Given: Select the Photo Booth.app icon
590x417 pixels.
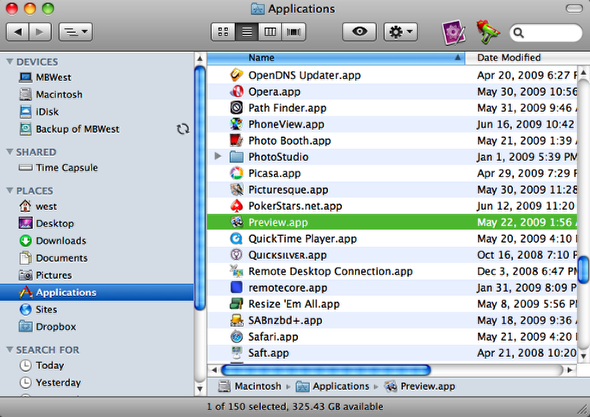Looking at the screenshot, I should coord(236,140).
